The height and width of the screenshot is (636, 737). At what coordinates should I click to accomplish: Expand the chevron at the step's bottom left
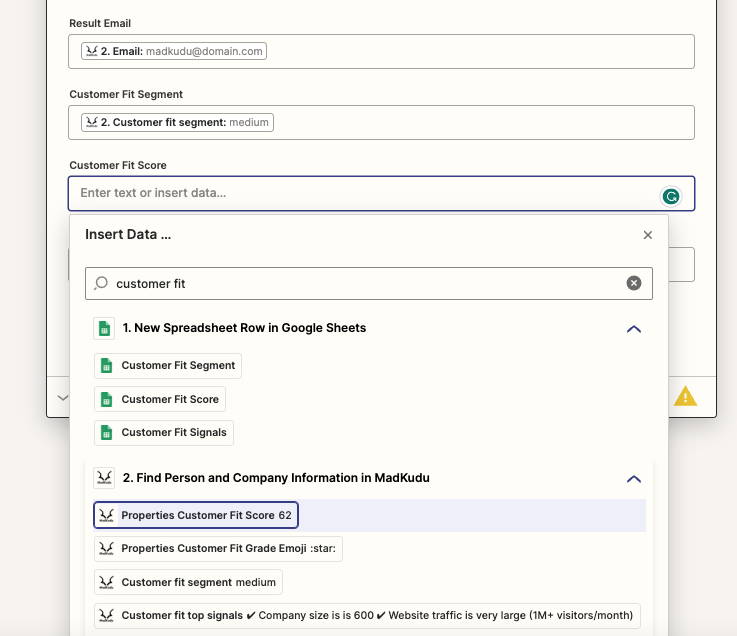coord(63,398)
